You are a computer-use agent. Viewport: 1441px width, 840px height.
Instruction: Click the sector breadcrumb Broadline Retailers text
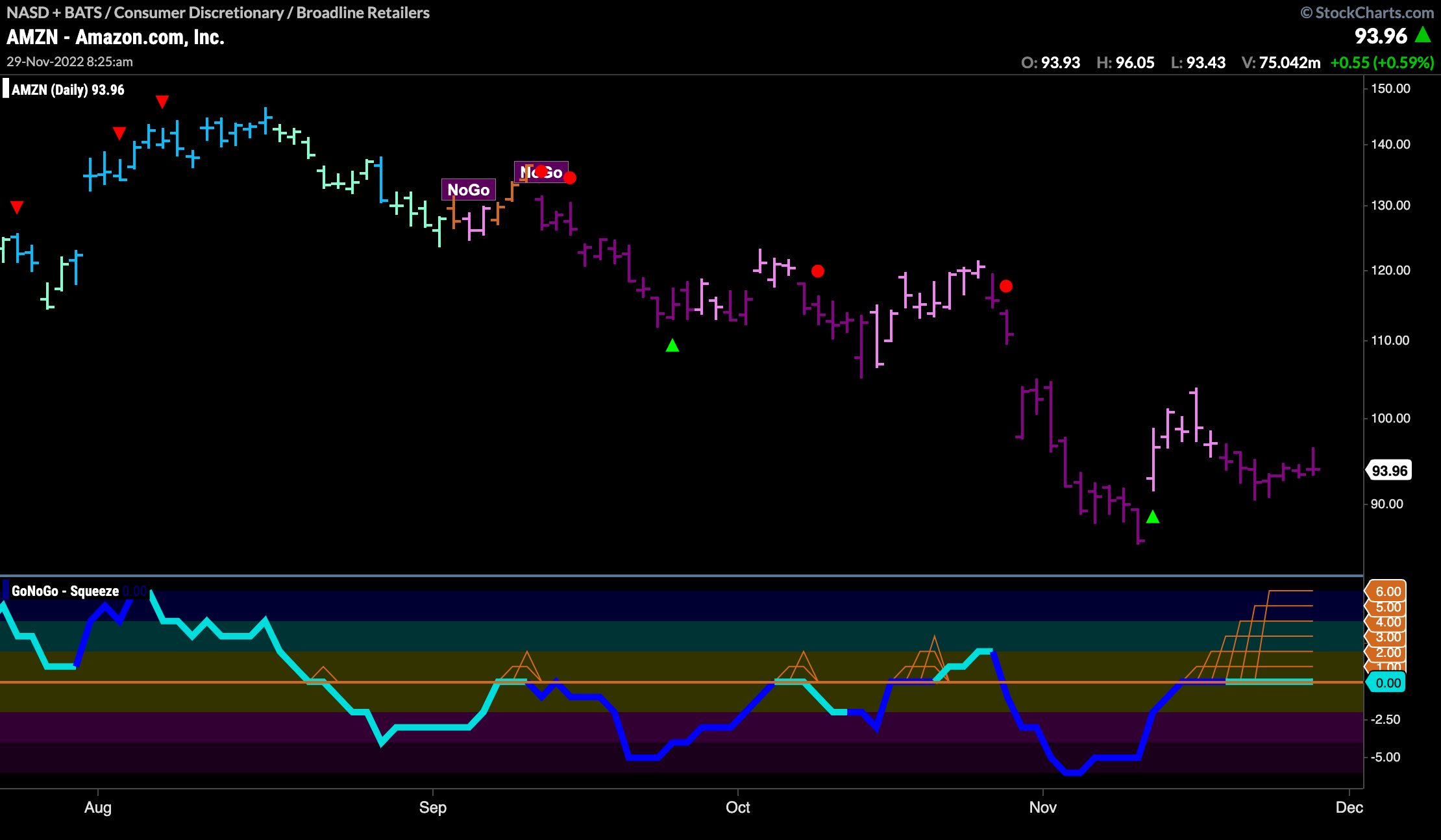coord(363,12)
